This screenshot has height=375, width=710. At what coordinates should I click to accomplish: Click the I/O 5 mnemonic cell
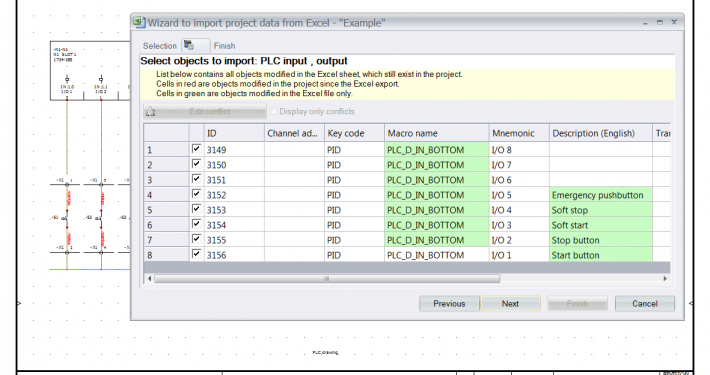pyautogui.click(x=519, y=195)
